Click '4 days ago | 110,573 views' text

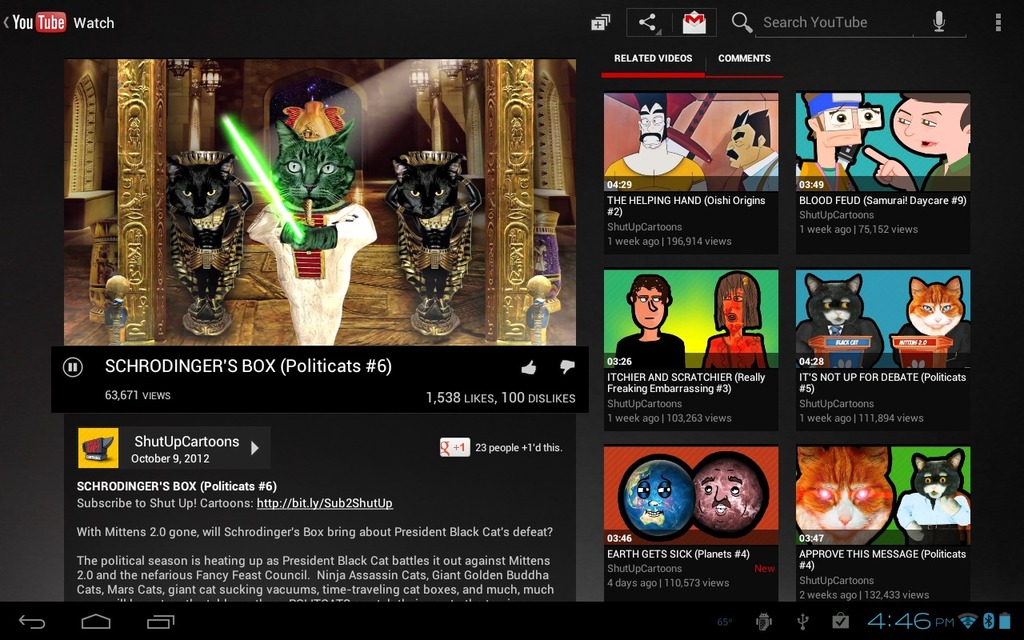click(667, 583)
